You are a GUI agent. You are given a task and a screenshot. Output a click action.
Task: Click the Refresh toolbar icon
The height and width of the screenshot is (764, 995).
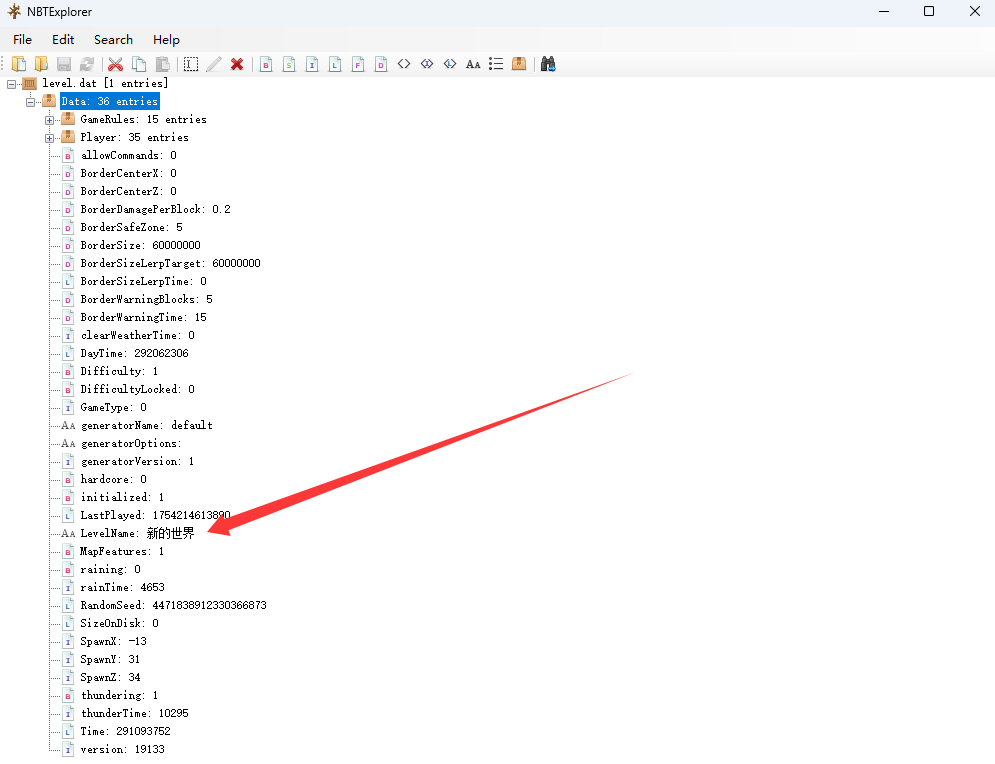pos(87,64)
